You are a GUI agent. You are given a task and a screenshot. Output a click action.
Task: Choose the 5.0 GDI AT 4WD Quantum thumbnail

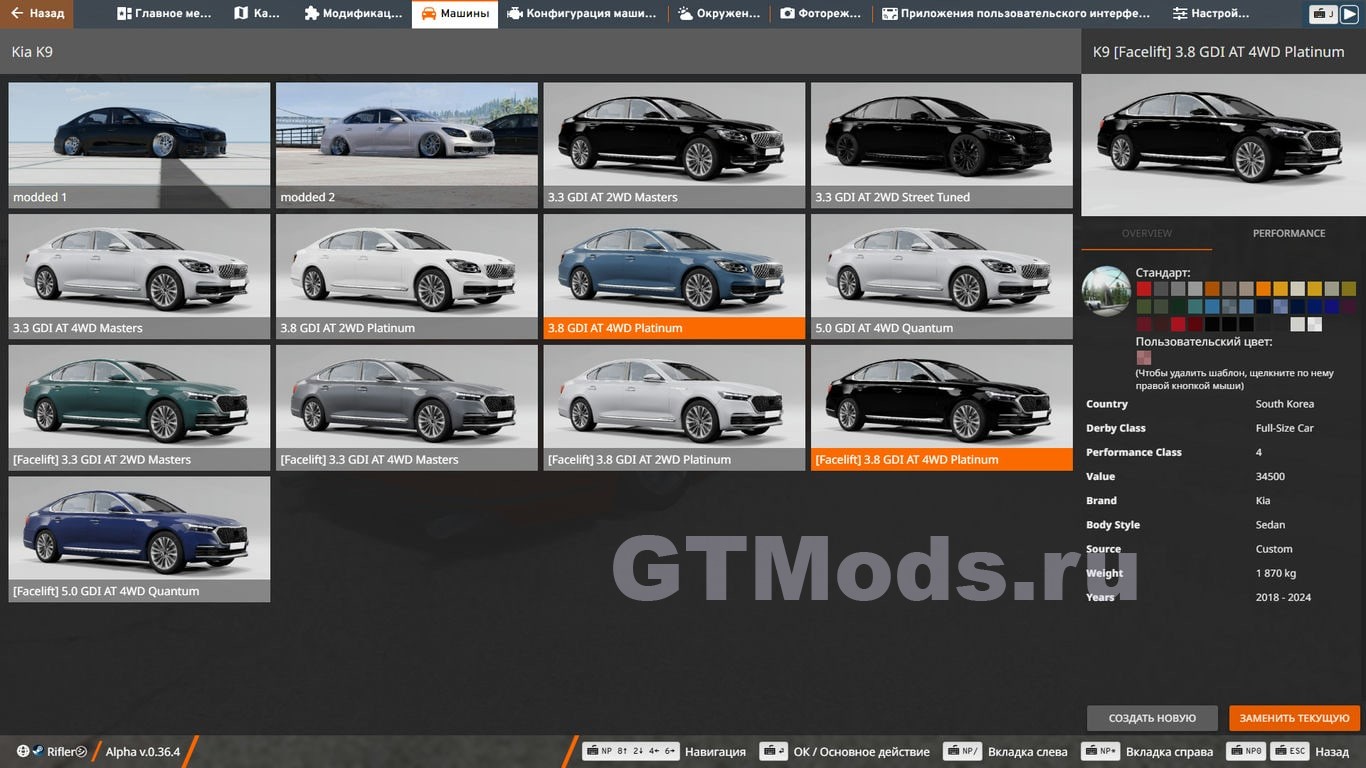[x=941, y=276]
